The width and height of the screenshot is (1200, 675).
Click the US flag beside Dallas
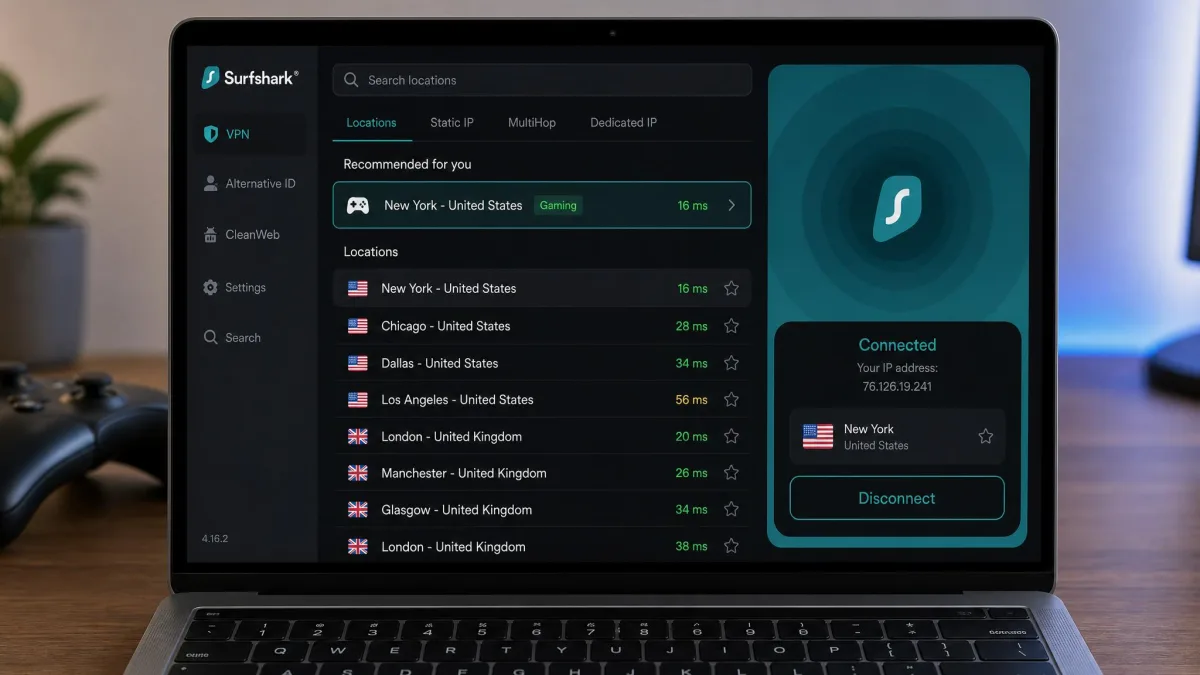(x=357, y=363)
